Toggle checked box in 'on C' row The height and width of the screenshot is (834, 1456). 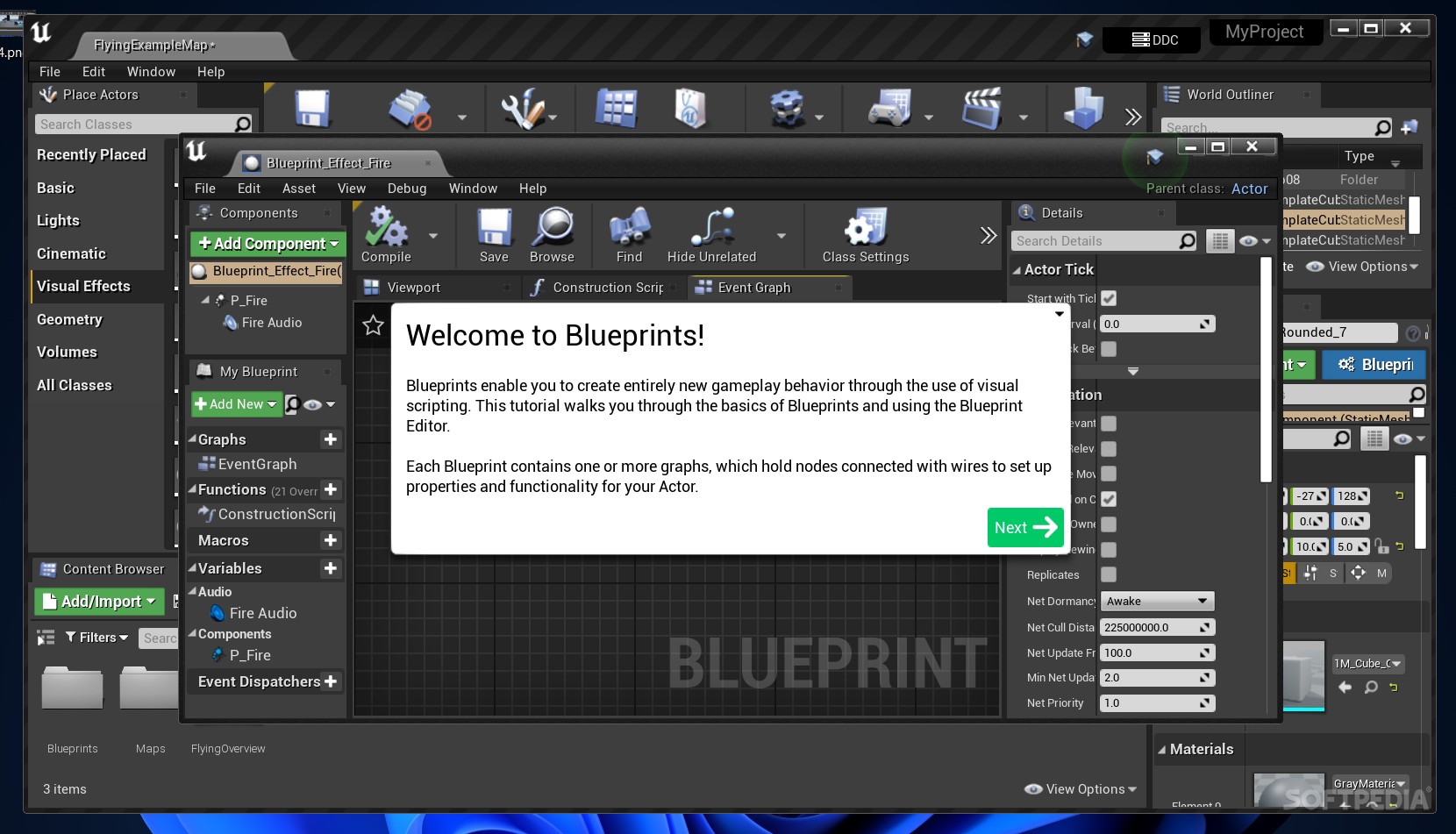pyautogui.click(x=1109, y=499)
